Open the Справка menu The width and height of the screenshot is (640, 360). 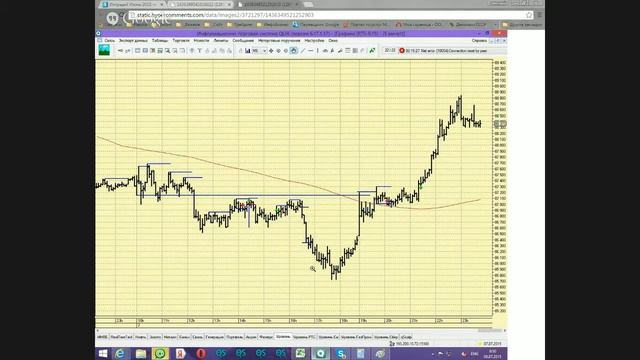479,41
